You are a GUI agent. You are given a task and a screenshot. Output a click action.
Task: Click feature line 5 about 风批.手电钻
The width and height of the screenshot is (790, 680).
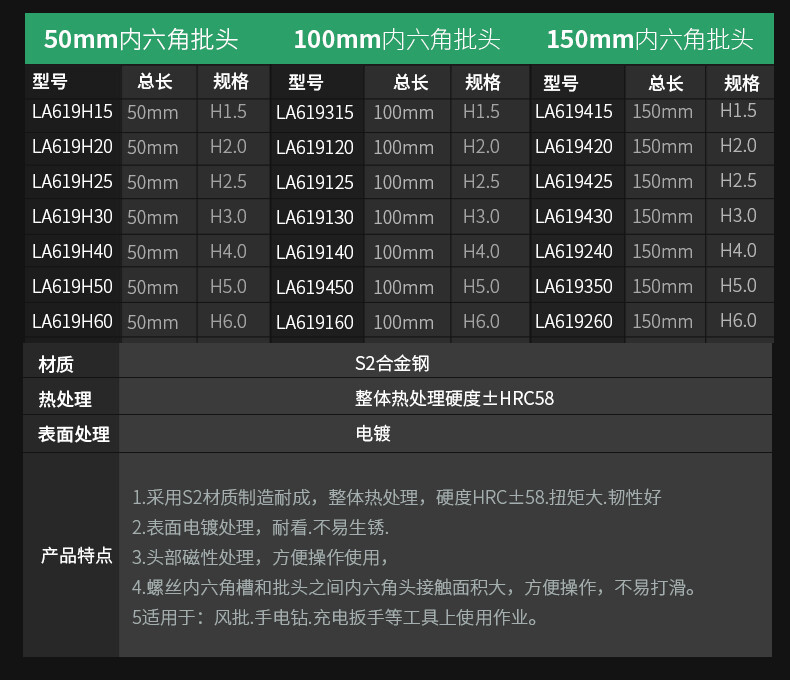click(335, 617)
